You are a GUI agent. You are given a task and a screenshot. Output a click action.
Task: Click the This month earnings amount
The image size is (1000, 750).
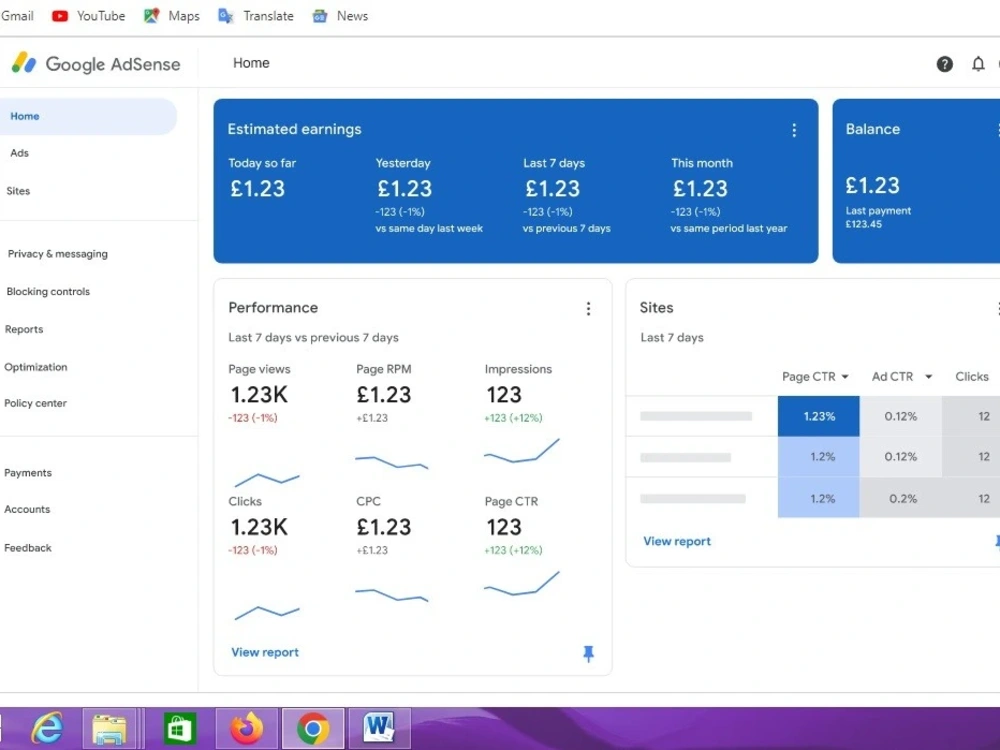700,189
